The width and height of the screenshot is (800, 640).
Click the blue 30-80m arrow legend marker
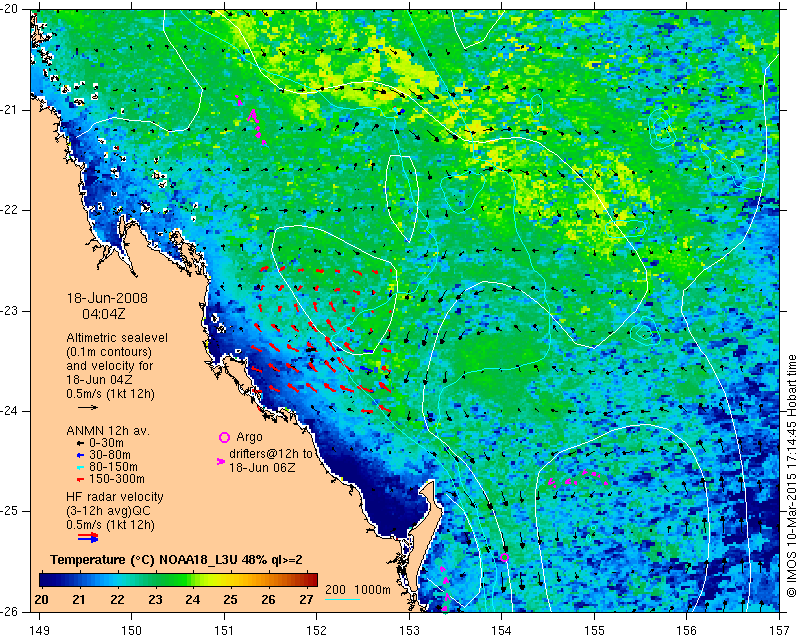[x=80, y=455]
